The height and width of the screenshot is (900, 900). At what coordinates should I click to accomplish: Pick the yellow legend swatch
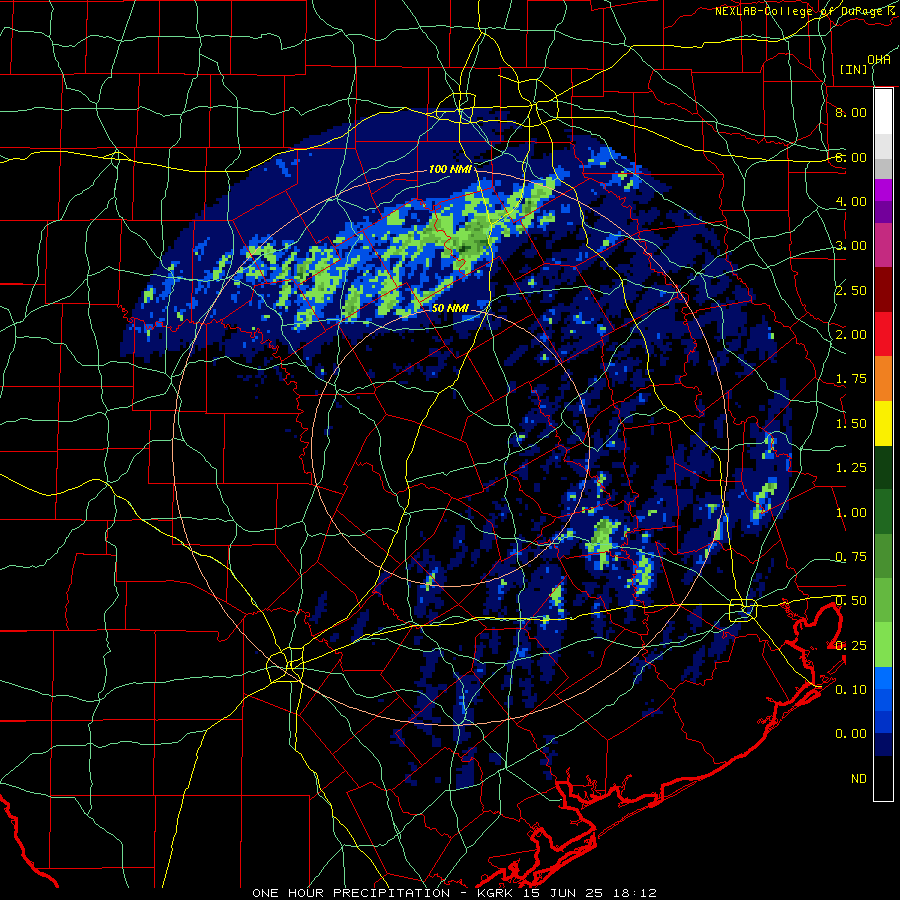(x=883, y=423)
